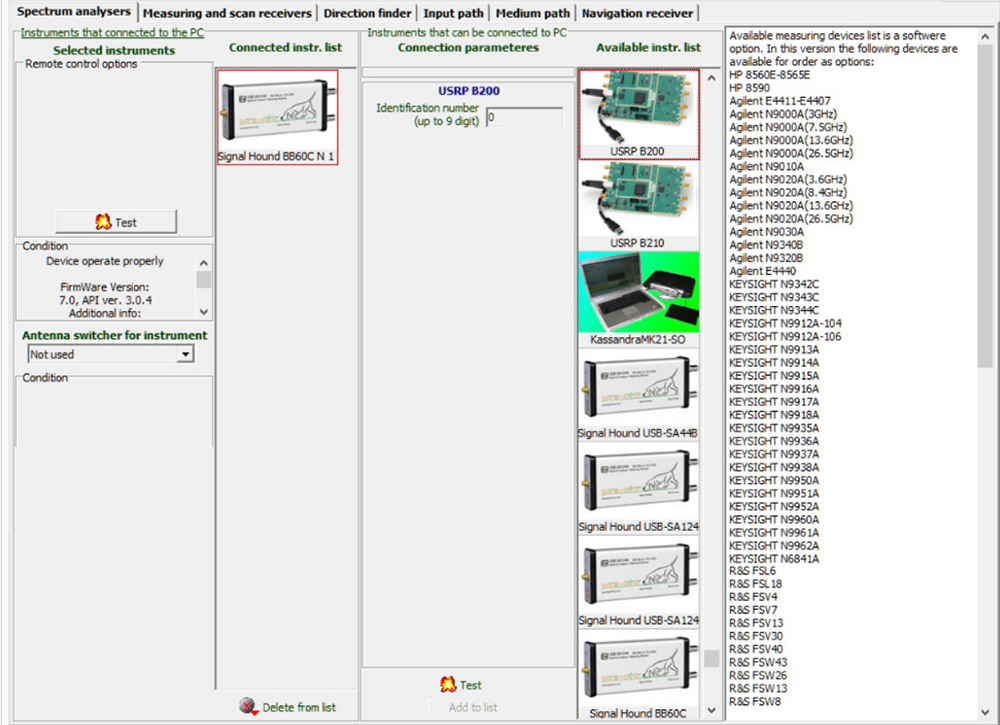The image size is (1000, 725).
Task: Open the Measuring and scan receivers tab
Action: 228,13
